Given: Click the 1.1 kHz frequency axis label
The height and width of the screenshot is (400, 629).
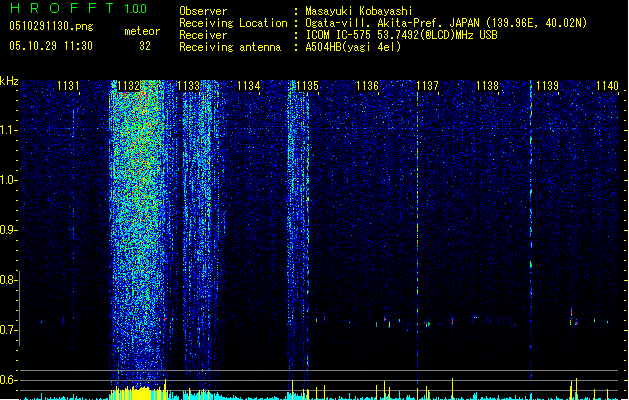Looking at the screenshot, I should click(x=8, y=130).
